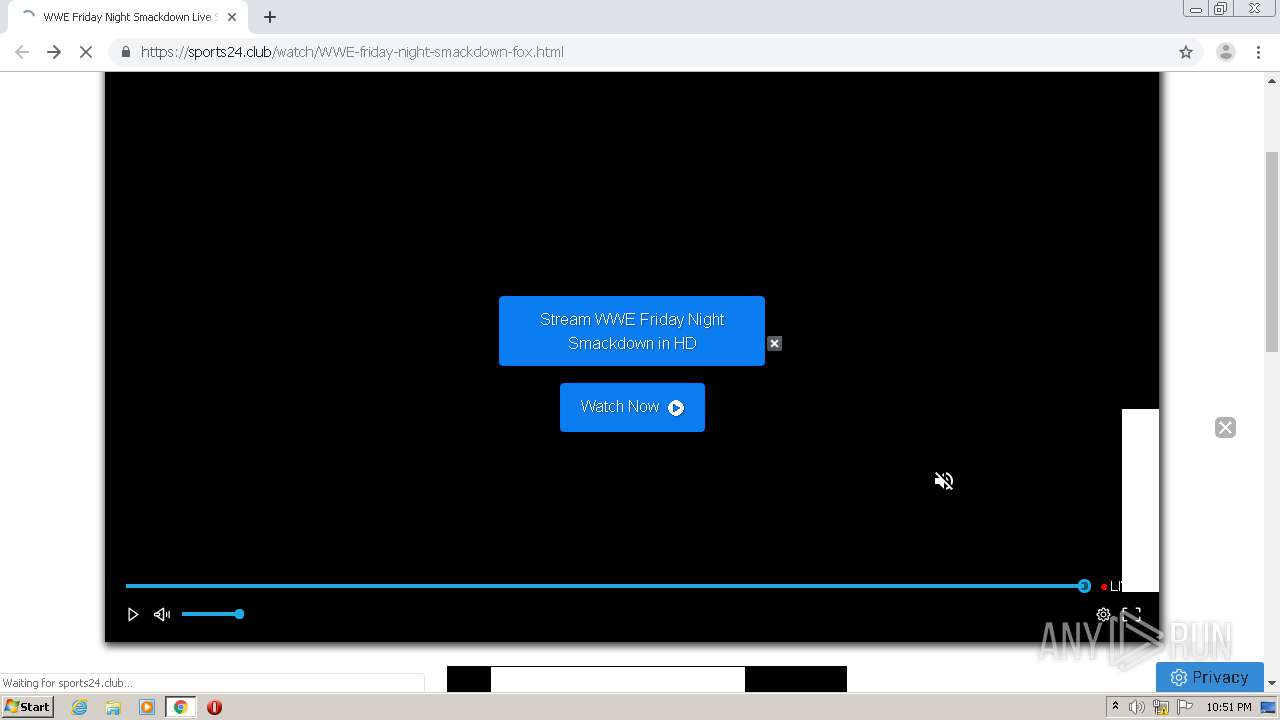Open File Explorer from taskbar
This screenshot has height=720, width=1280.
113,707
